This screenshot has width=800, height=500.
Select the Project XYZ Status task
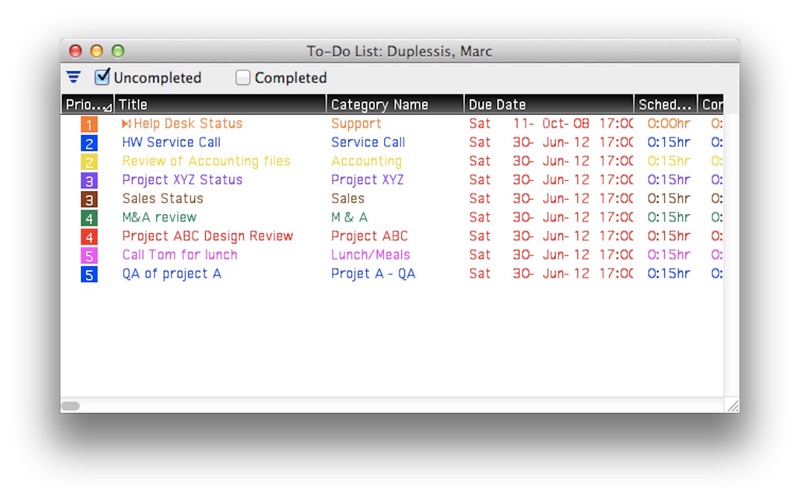[x=182, y=180]
